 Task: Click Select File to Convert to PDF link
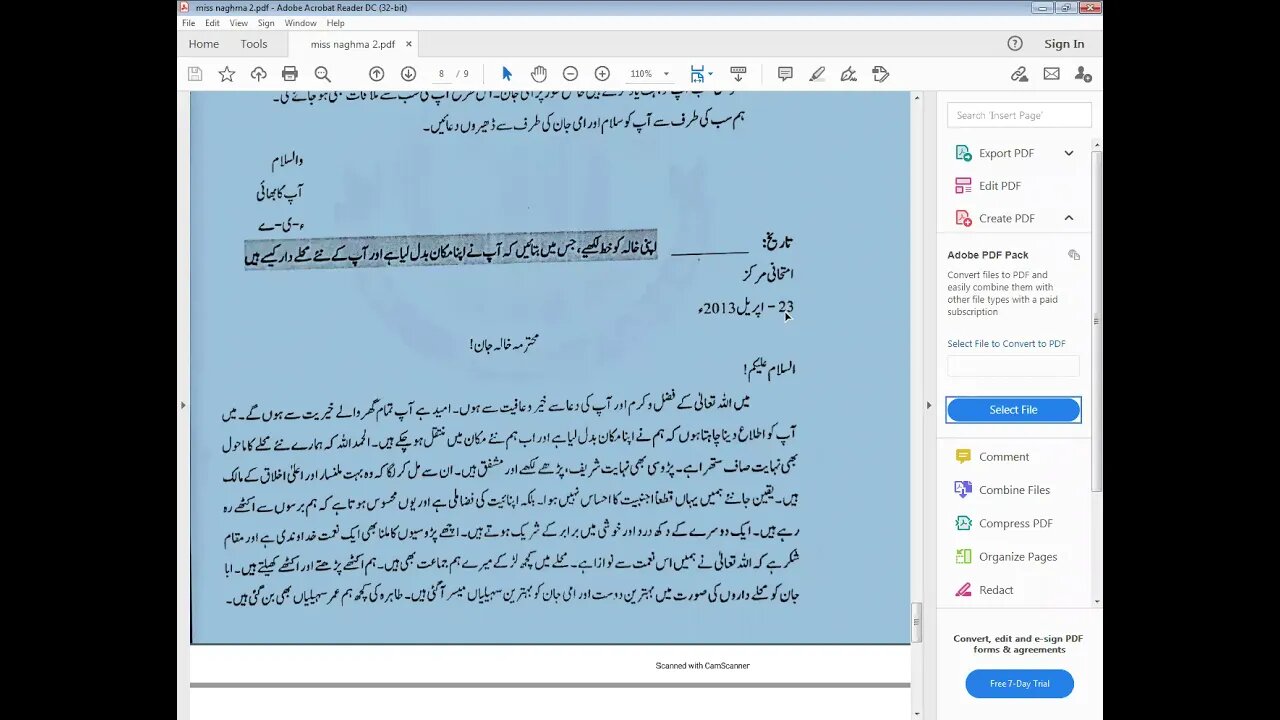tap(1006, 344)
